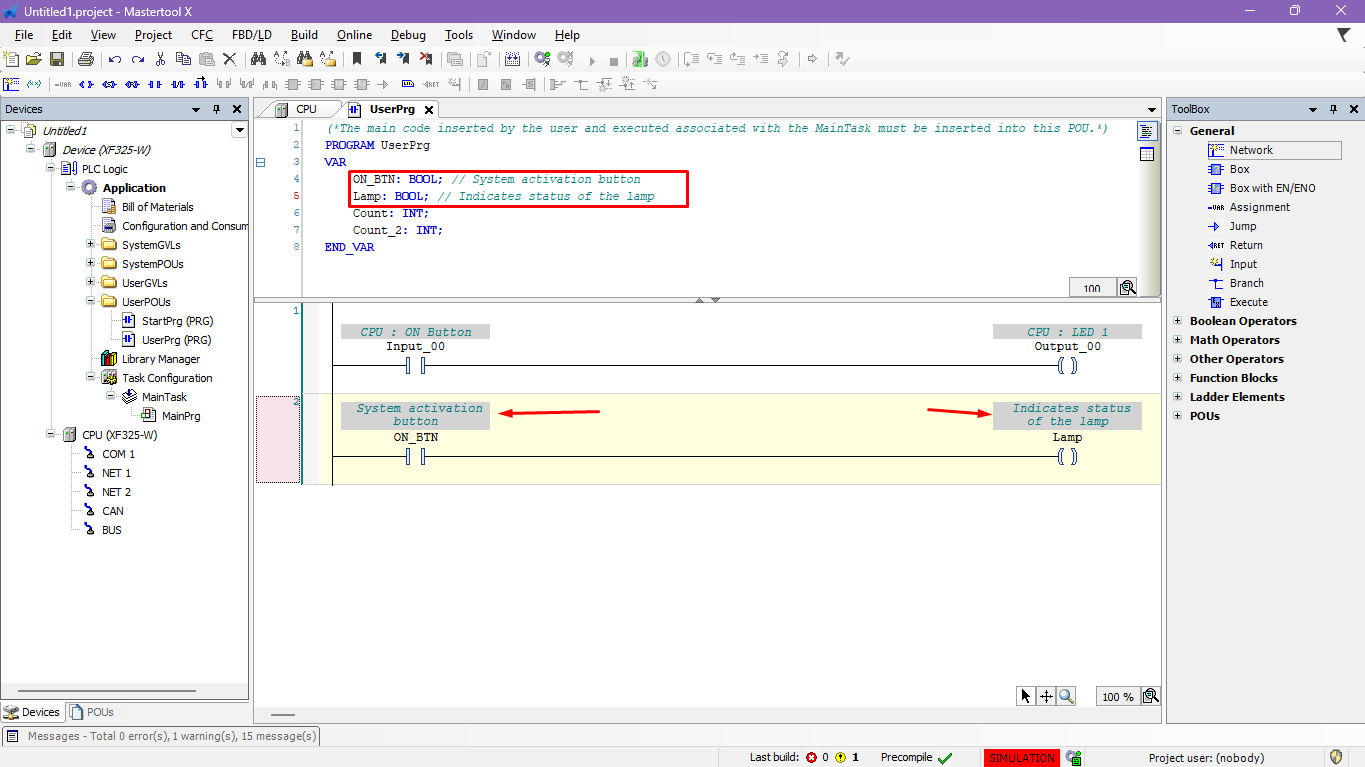Click the red SIMULATION status indicator
The height and width of the screenshot is (767, 1365).
click(x=1021, y=758)
